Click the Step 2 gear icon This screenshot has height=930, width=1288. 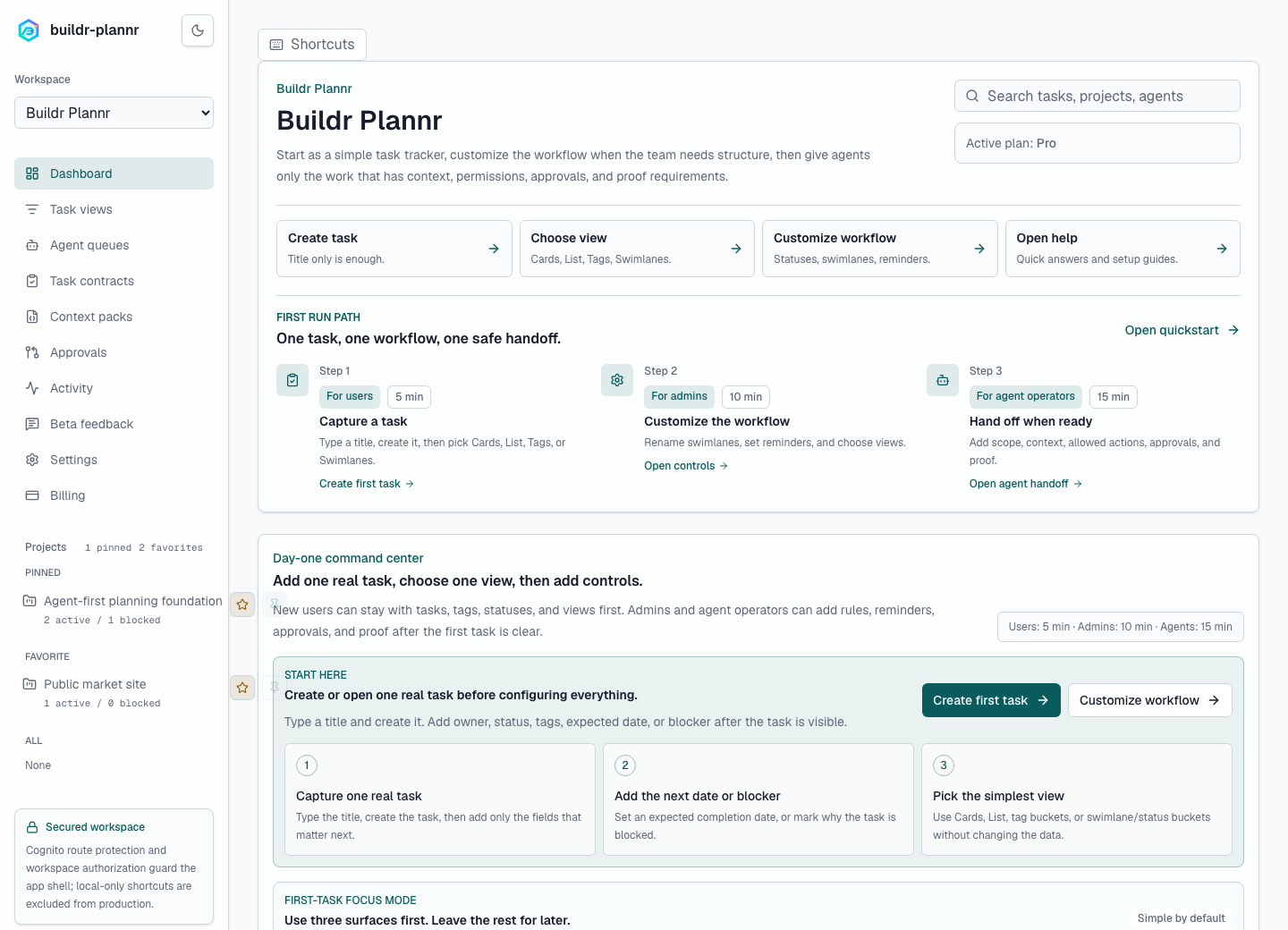click(x=617, y=380)
